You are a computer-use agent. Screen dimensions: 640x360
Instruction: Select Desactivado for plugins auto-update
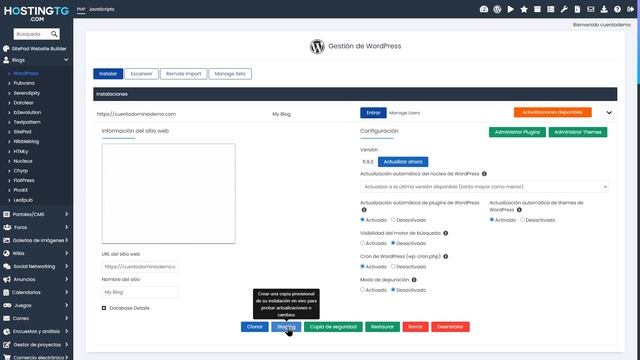pyautogui.click(x=393, y=220)
